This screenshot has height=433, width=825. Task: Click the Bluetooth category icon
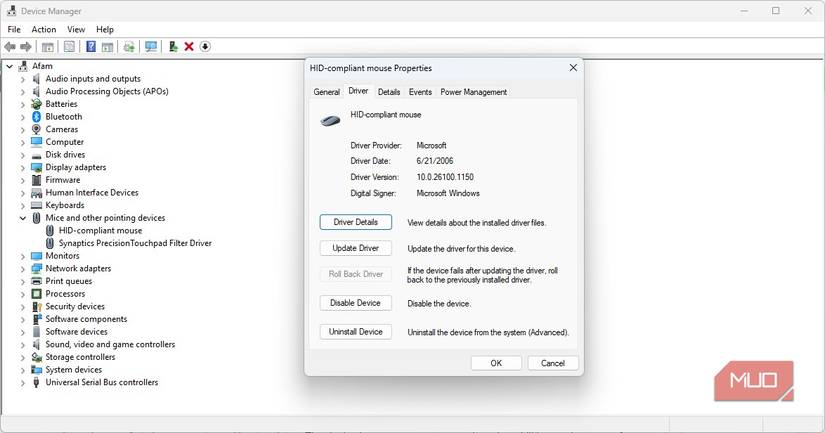(x=36, y=117)
